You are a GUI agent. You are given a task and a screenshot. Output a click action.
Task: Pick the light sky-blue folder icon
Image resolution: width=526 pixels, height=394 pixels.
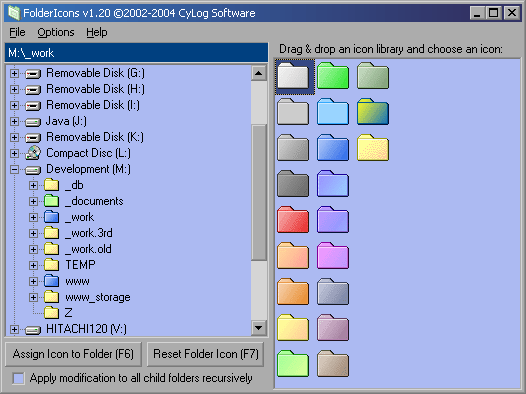pyautogui.click(x=333, y=112)
